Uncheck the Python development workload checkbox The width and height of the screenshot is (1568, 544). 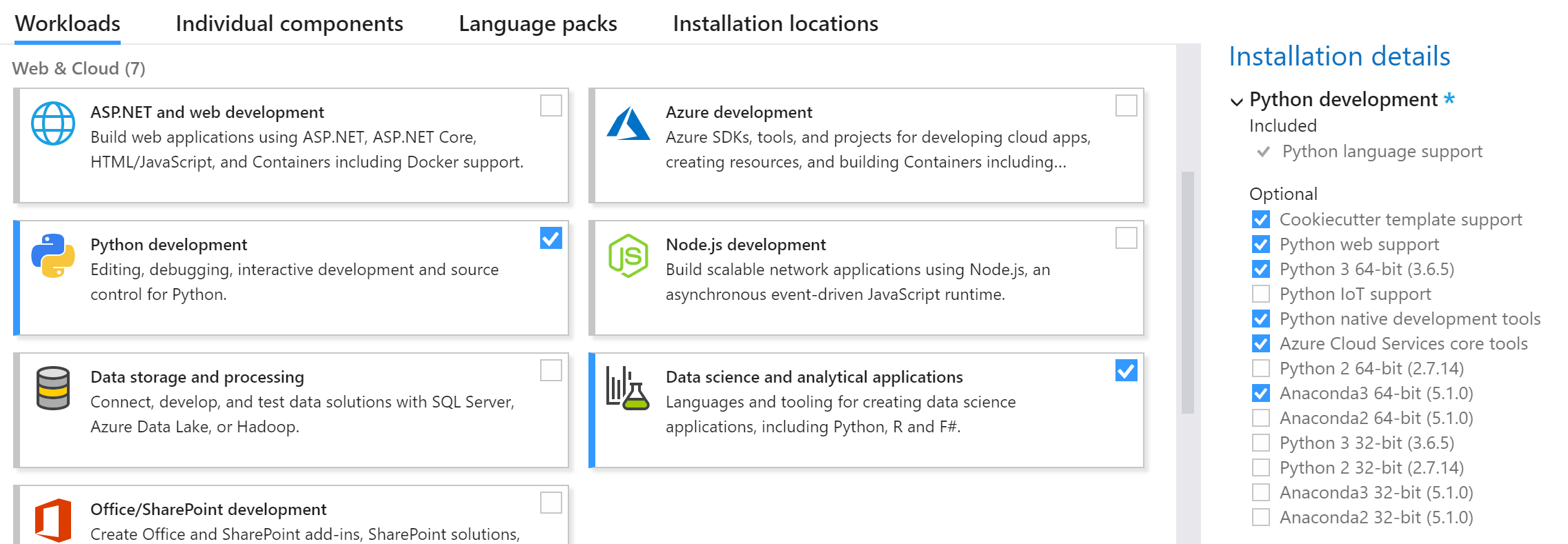[x=550, y=239]
